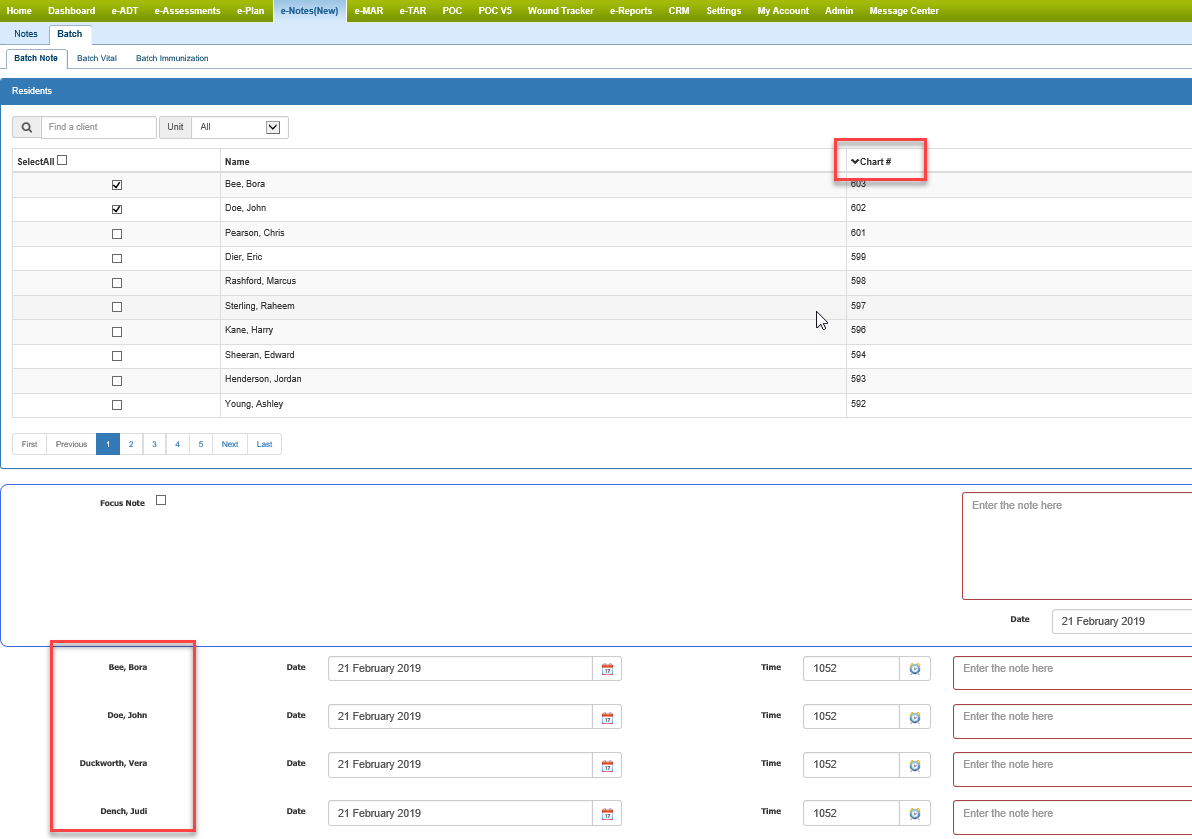Enable the Focus Note checkbox
This screenshot has height=839, width=1192.
161,501
